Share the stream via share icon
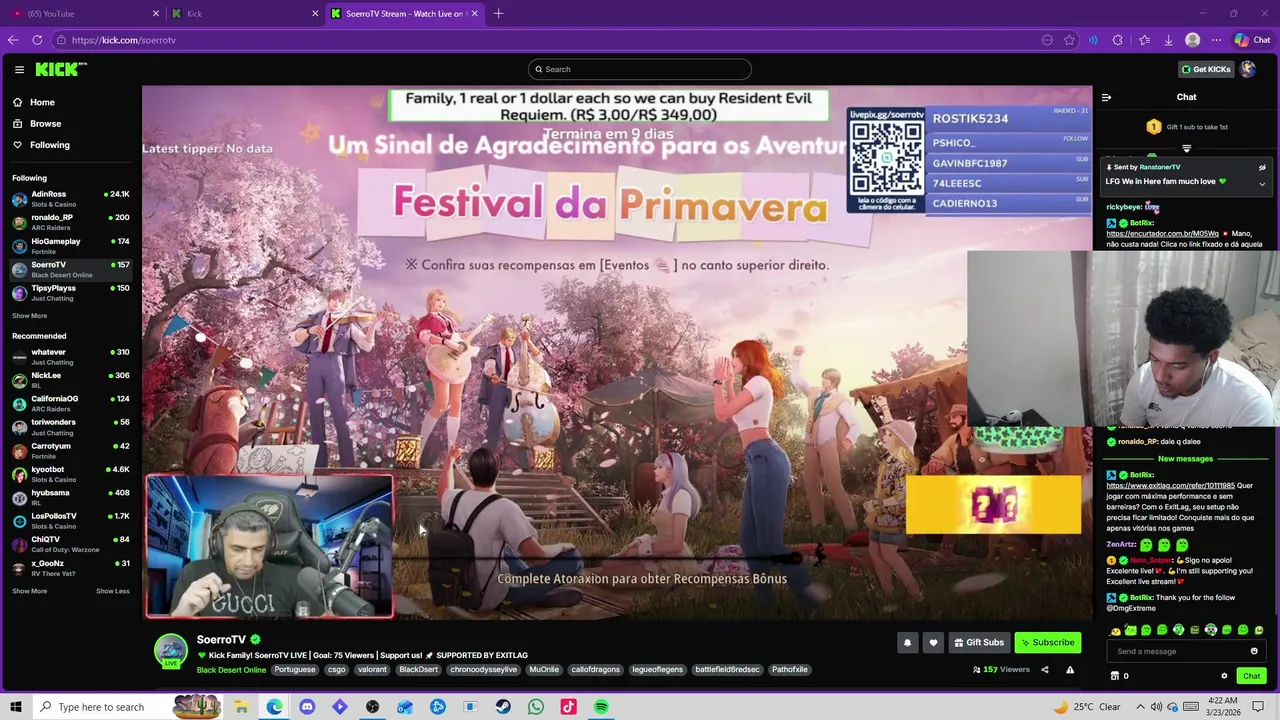 [1045, 670]
